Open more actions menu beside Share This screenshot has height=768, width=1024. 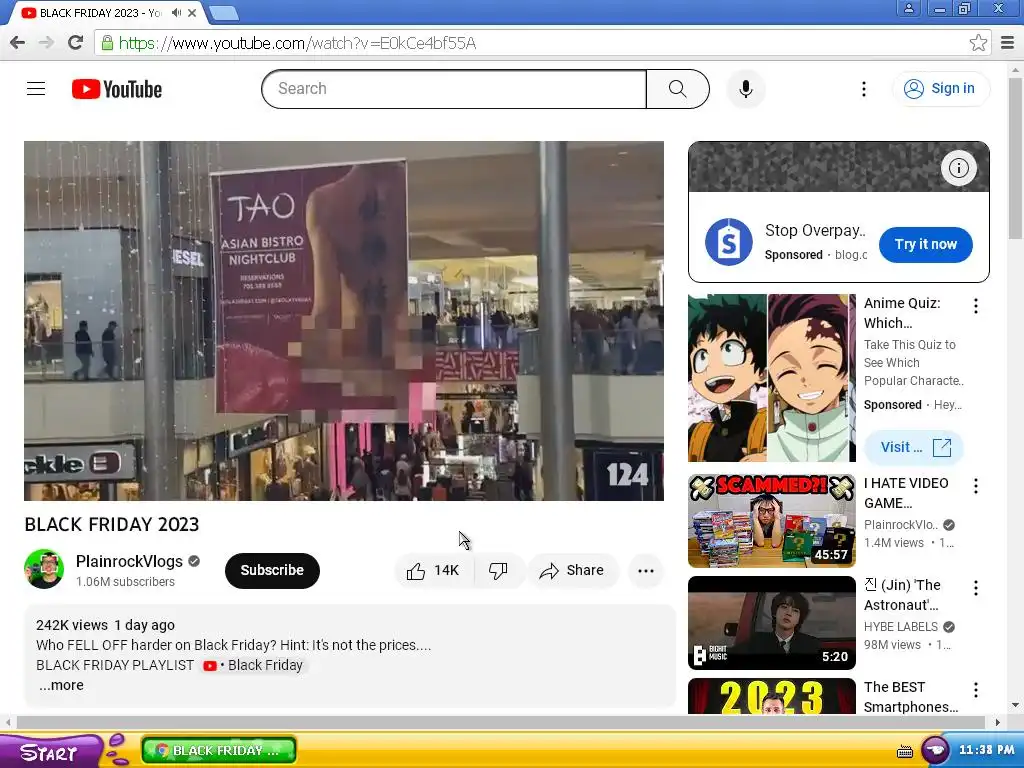pos(646,571)
